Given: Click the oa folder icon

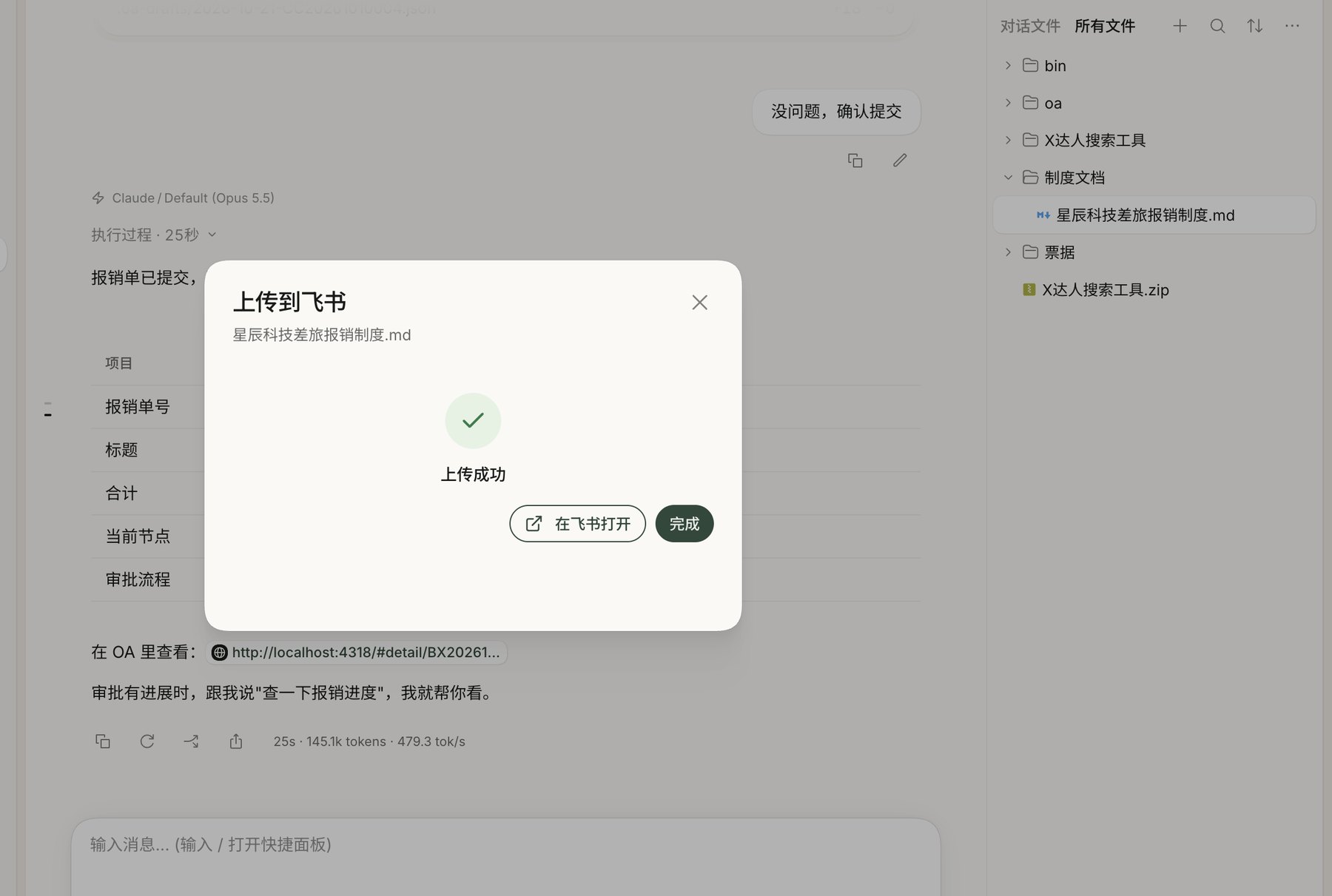Looking at the screenshot, I should tap(1030, 103).
